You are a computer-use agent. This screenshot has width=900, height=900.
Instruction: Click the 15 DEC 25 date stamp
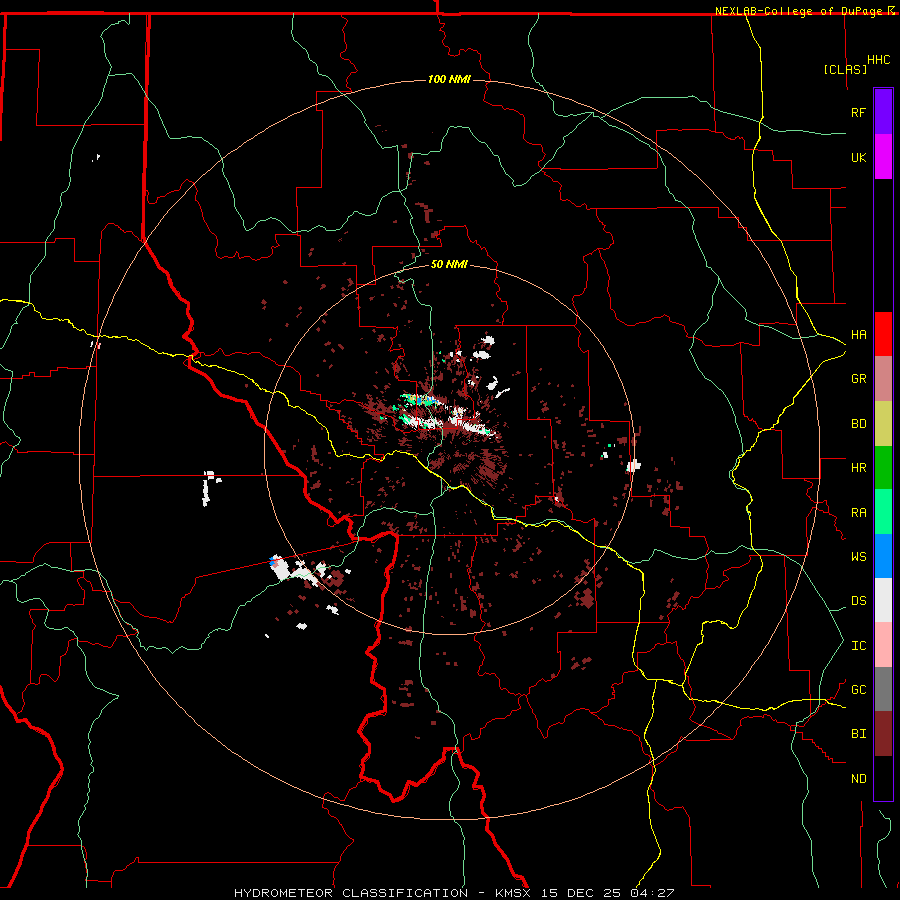click(x=580, y=893)
